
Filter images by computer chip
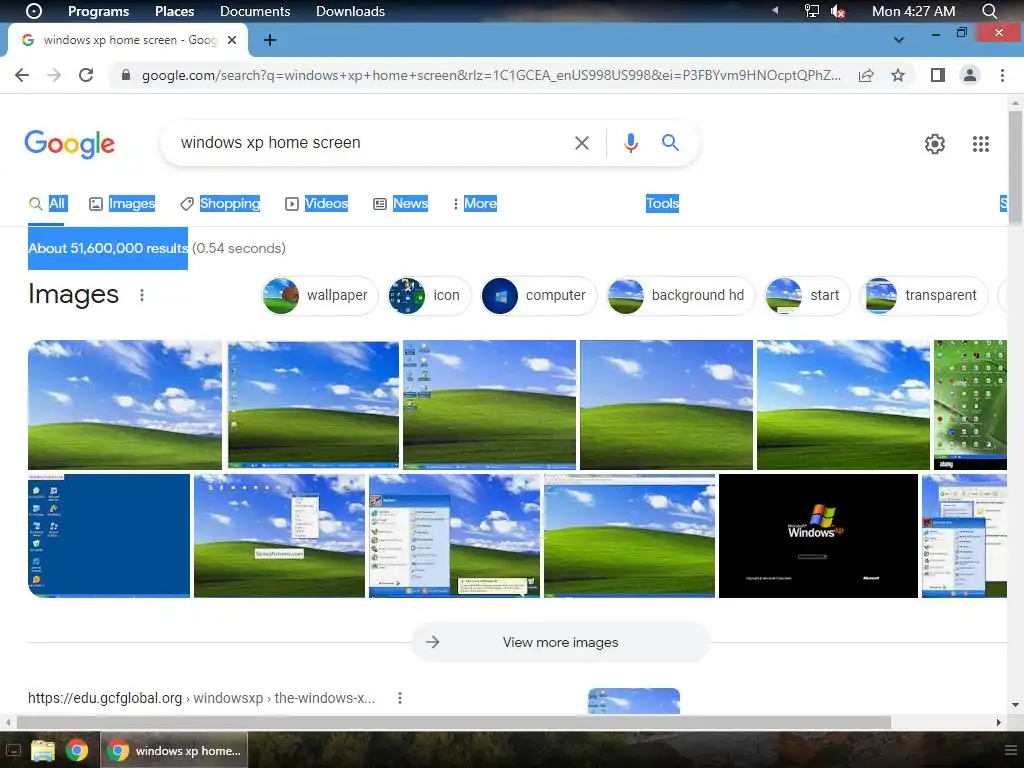(538, 295)
